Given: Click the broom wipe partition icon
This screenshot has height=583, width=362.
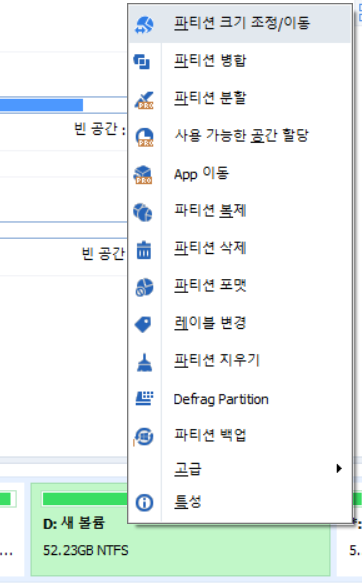Looking at the screenshot, I should pyautogui.click(x=144, y=362).
